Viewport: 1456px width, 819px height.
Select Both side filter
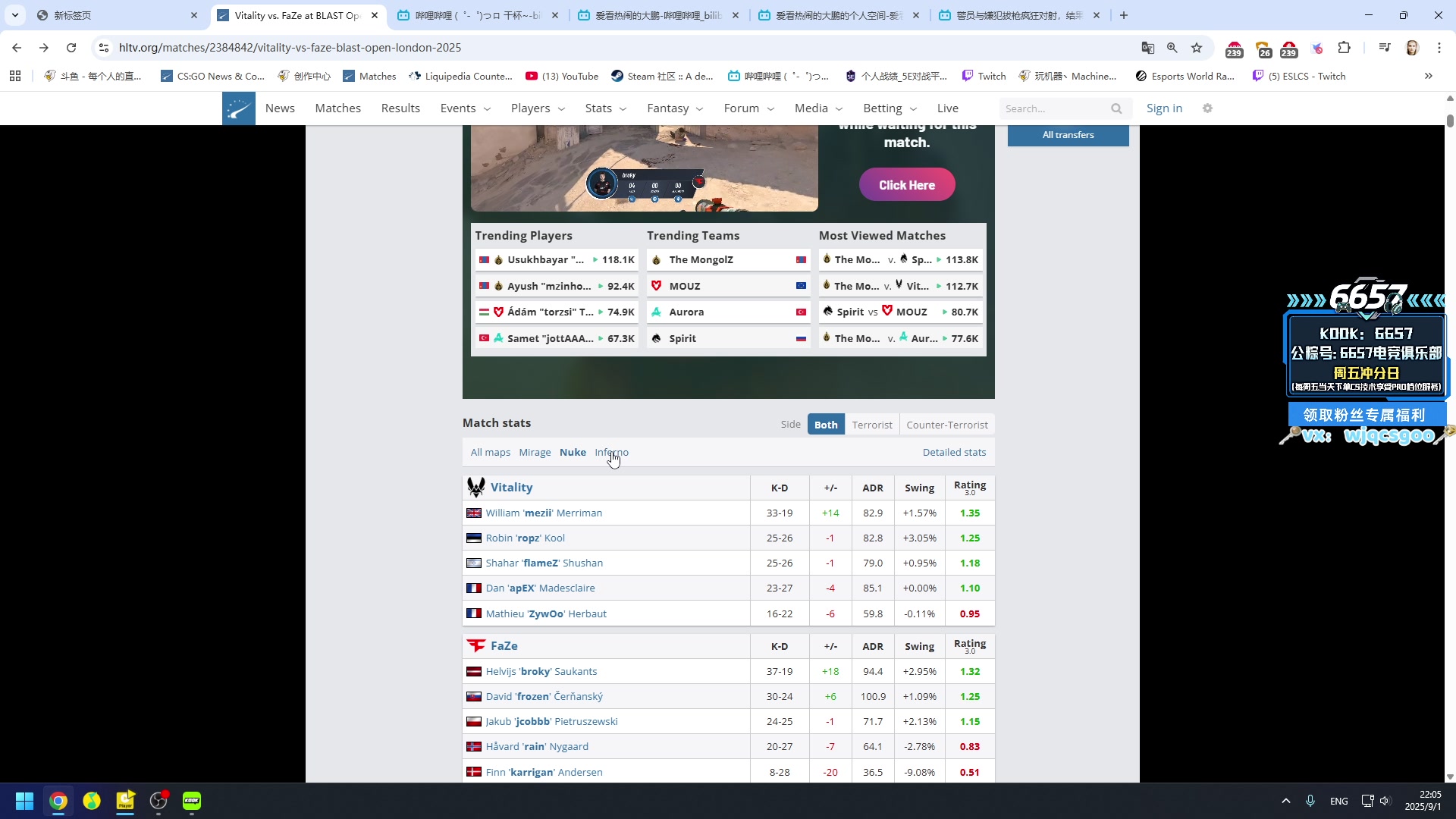click(x=826, y=425)
